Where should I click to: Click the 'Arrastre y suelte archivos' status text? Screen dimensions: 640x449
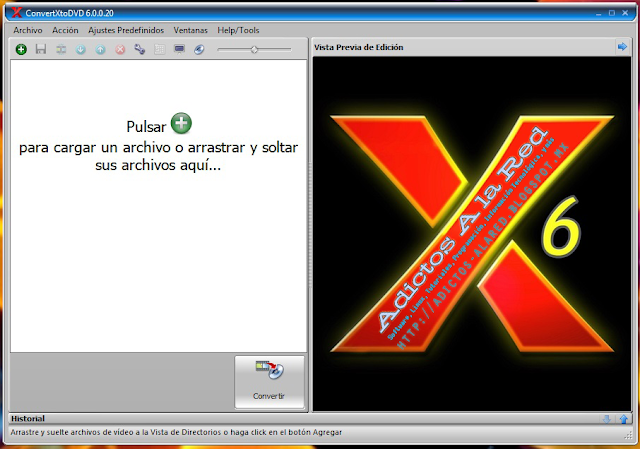tap(176, 432)
